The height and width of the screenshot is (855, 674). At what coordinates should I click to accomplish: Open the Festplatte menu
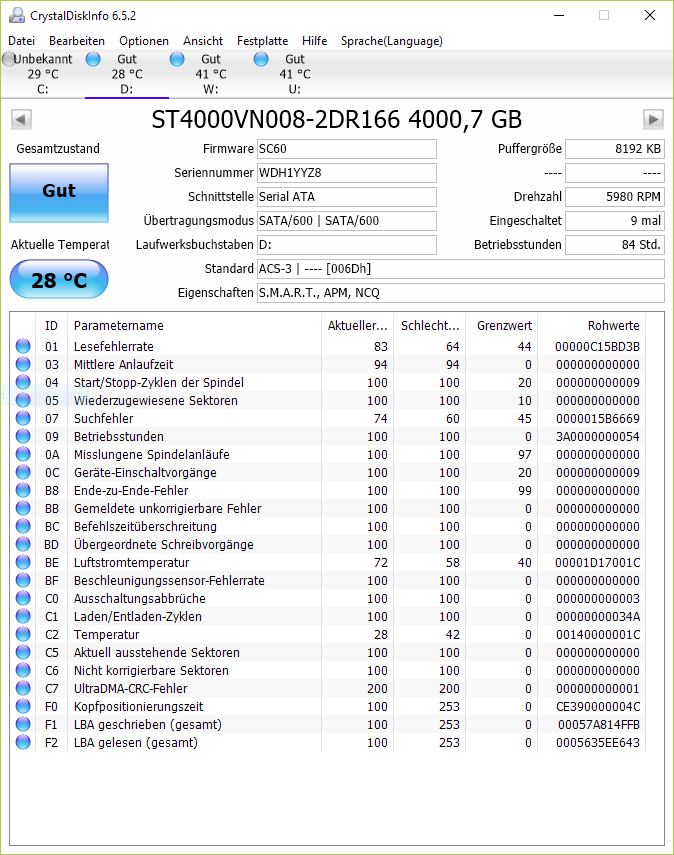(x=262, y=41)
